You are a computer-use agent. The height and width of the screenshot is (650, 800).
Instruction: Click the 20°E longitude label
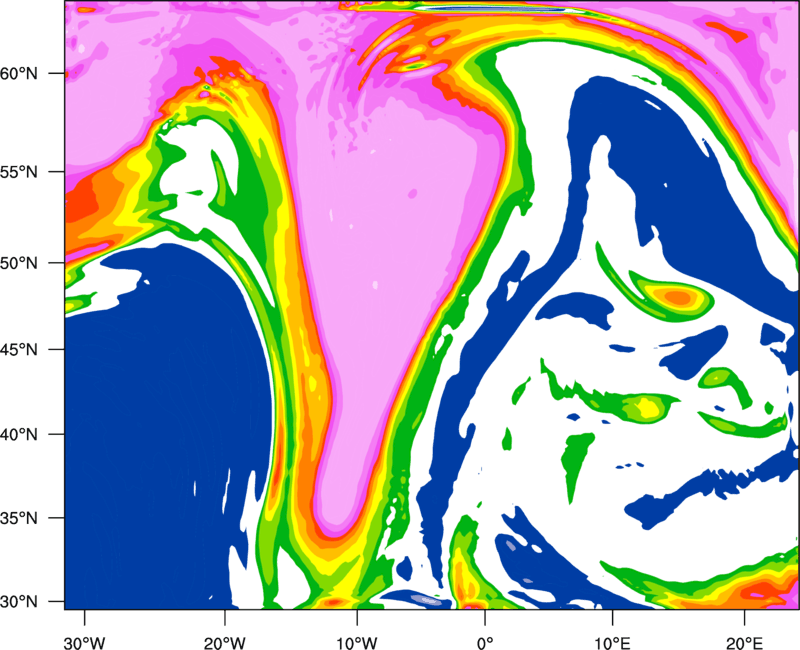click(744, 643)
